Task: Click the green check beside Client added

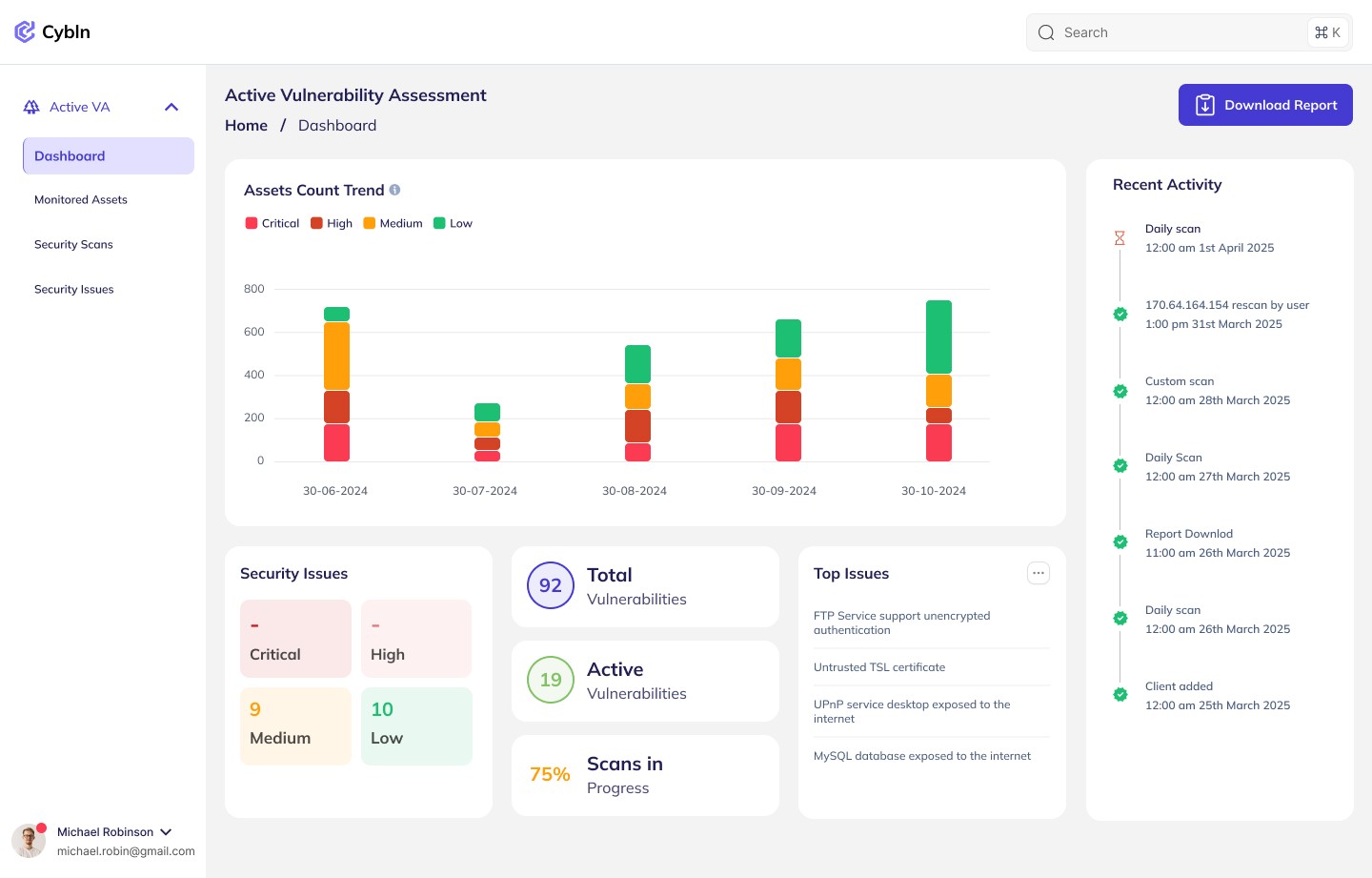Action: (1120, 694)
